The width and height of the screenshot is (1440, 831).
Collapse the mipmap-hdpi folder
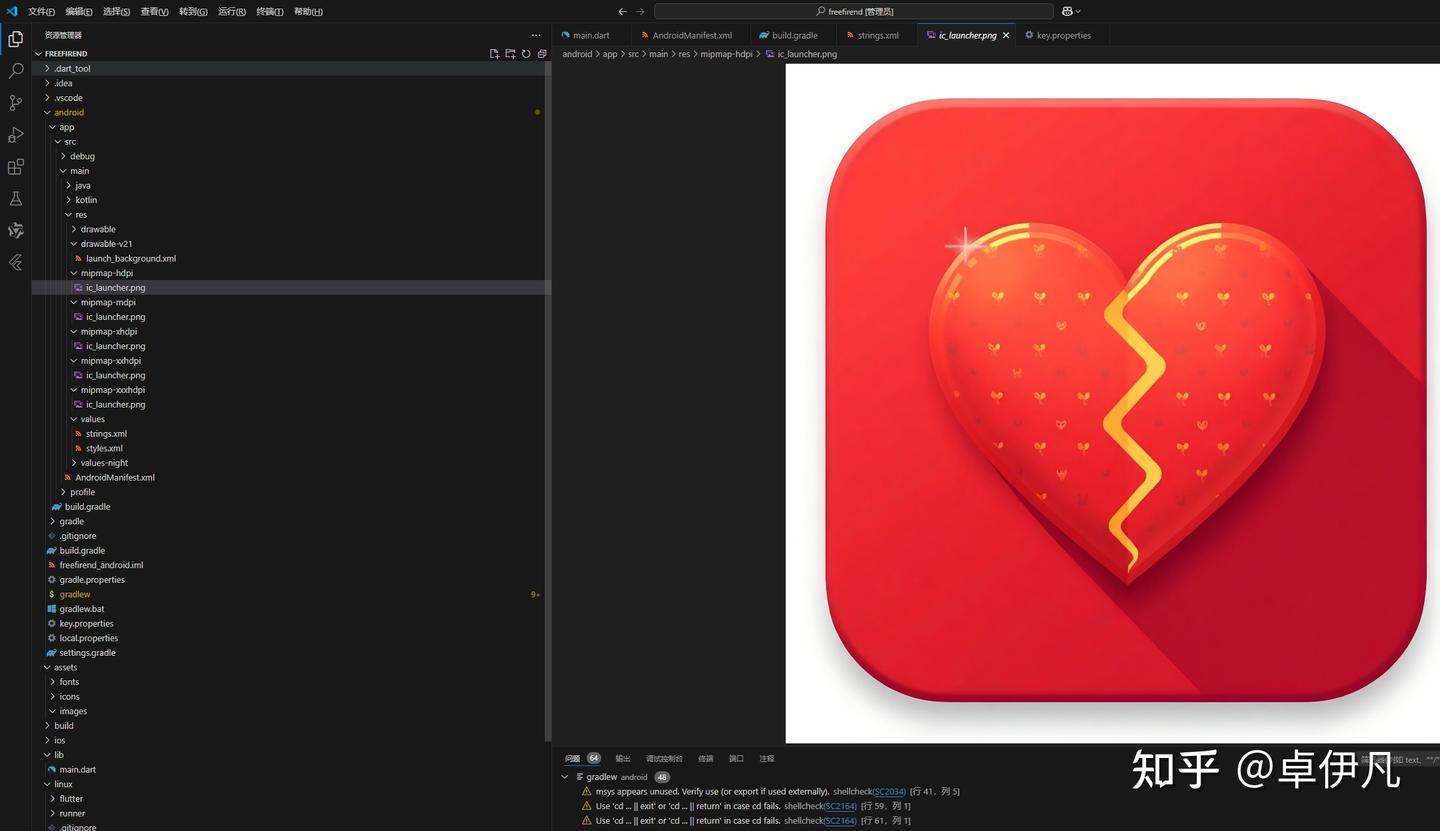106,273
